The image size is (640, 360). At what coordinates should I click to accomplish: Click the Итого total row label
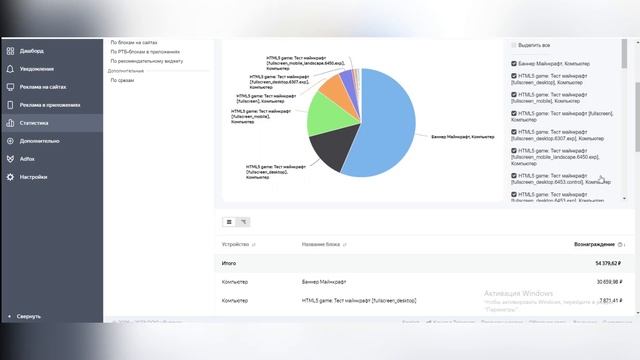pyautogui.click(x=229, y=263)
